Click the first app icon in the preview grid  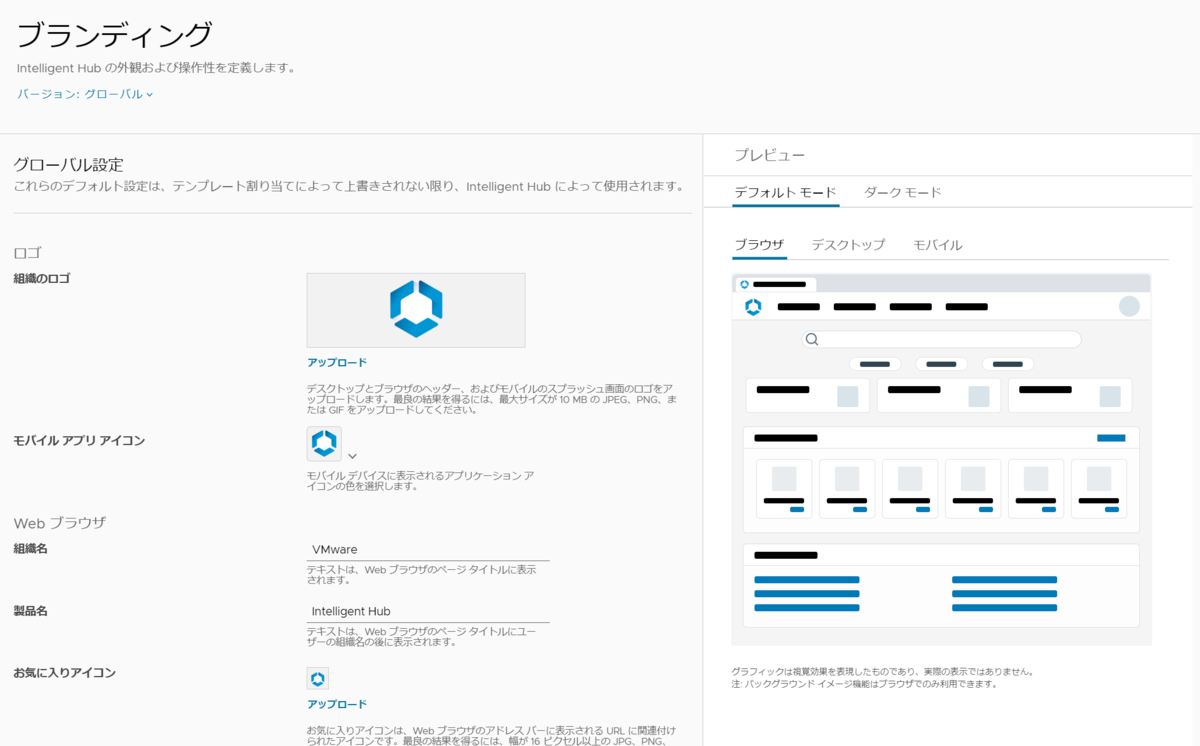coord(784,488)
